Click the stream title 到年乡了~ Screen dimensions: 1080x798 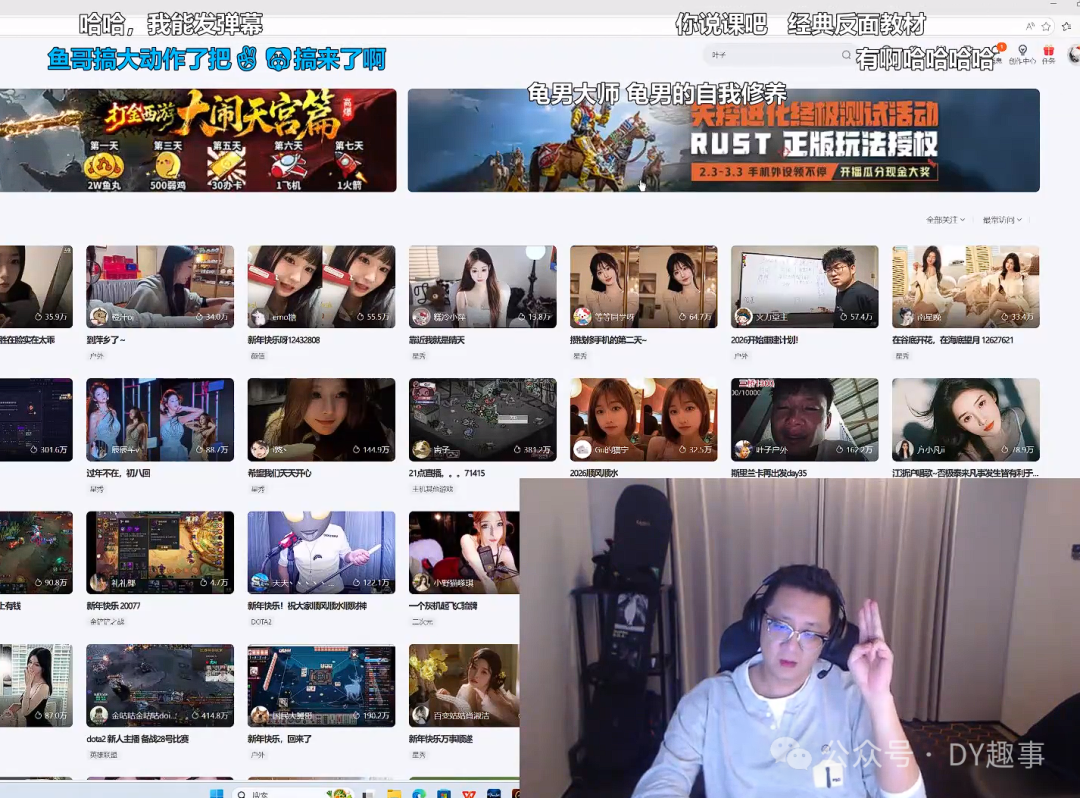point(106,340)
